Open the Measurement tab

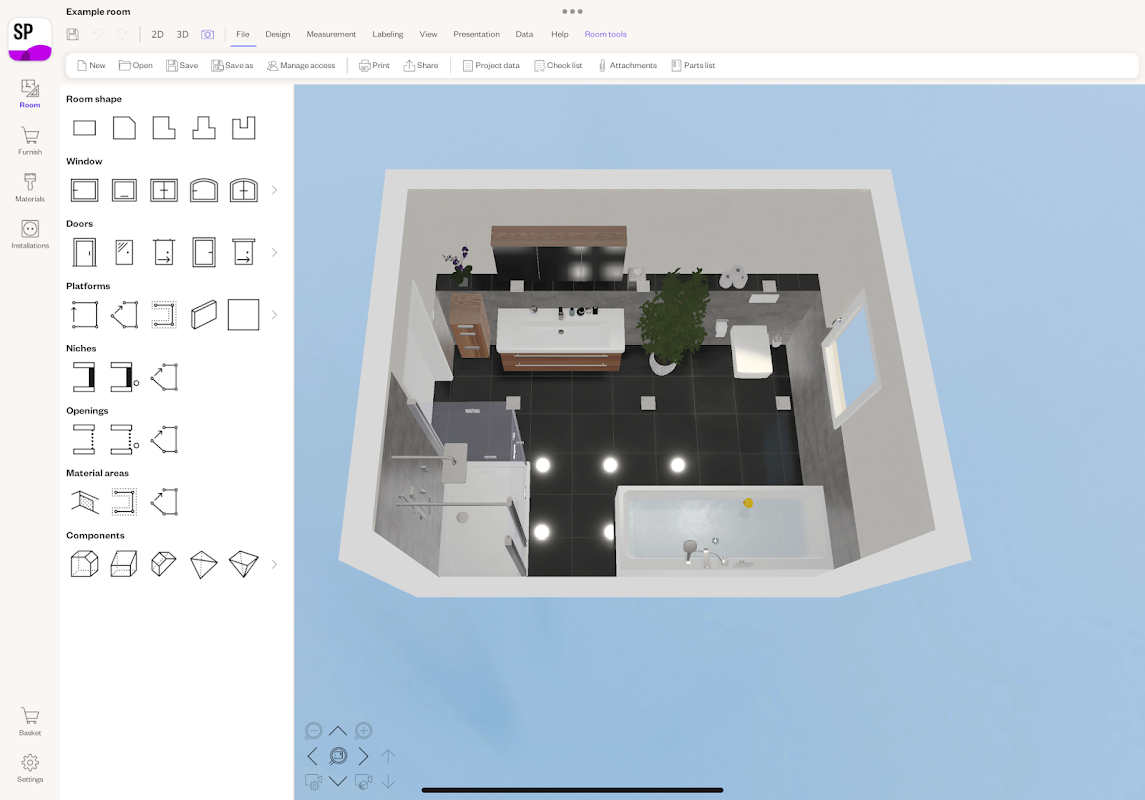pyautogui.click(x=331, y=34)
